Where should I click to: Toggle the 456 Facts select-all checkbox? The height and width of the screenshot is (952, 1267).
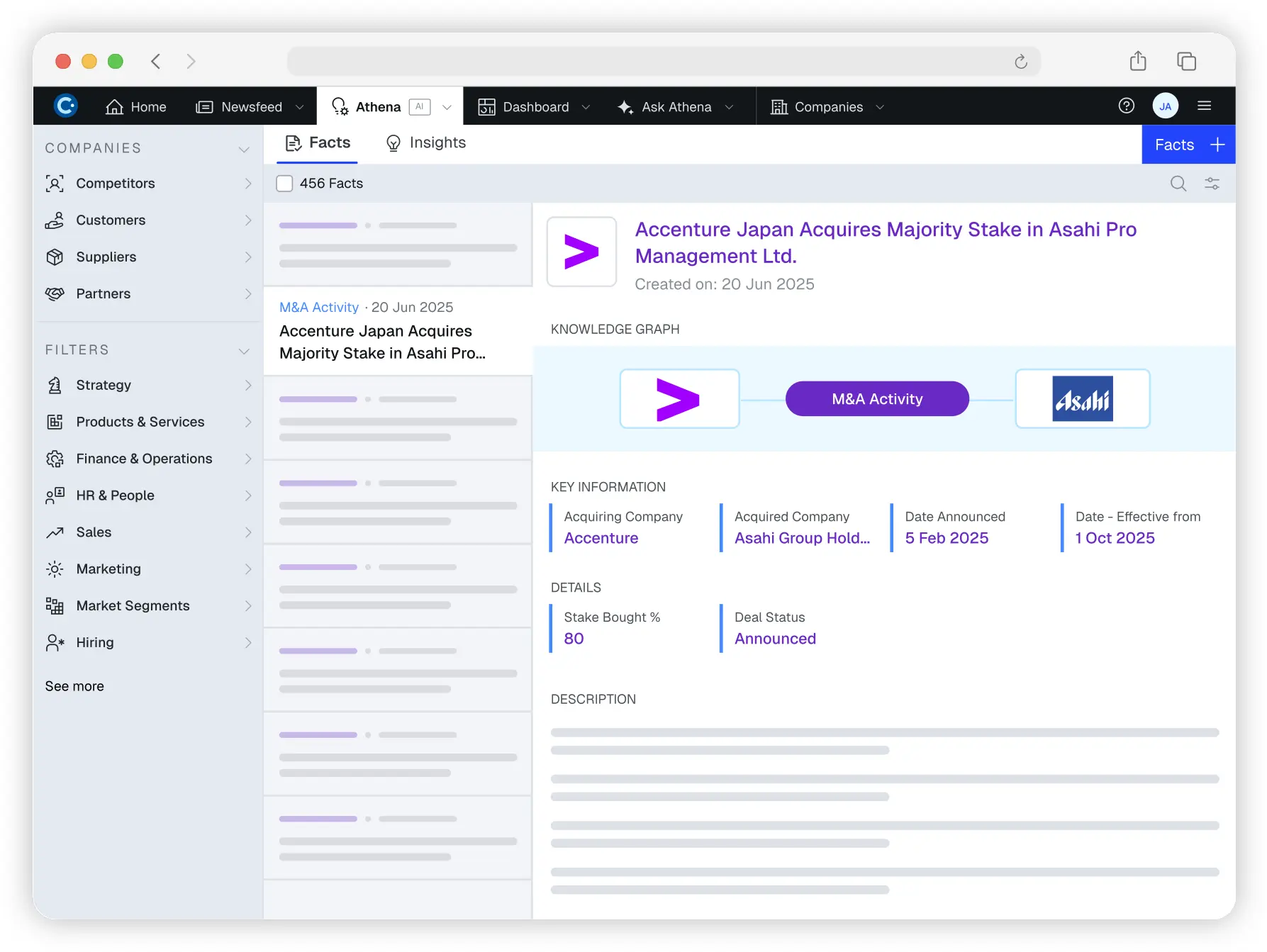tap(284, 184)
